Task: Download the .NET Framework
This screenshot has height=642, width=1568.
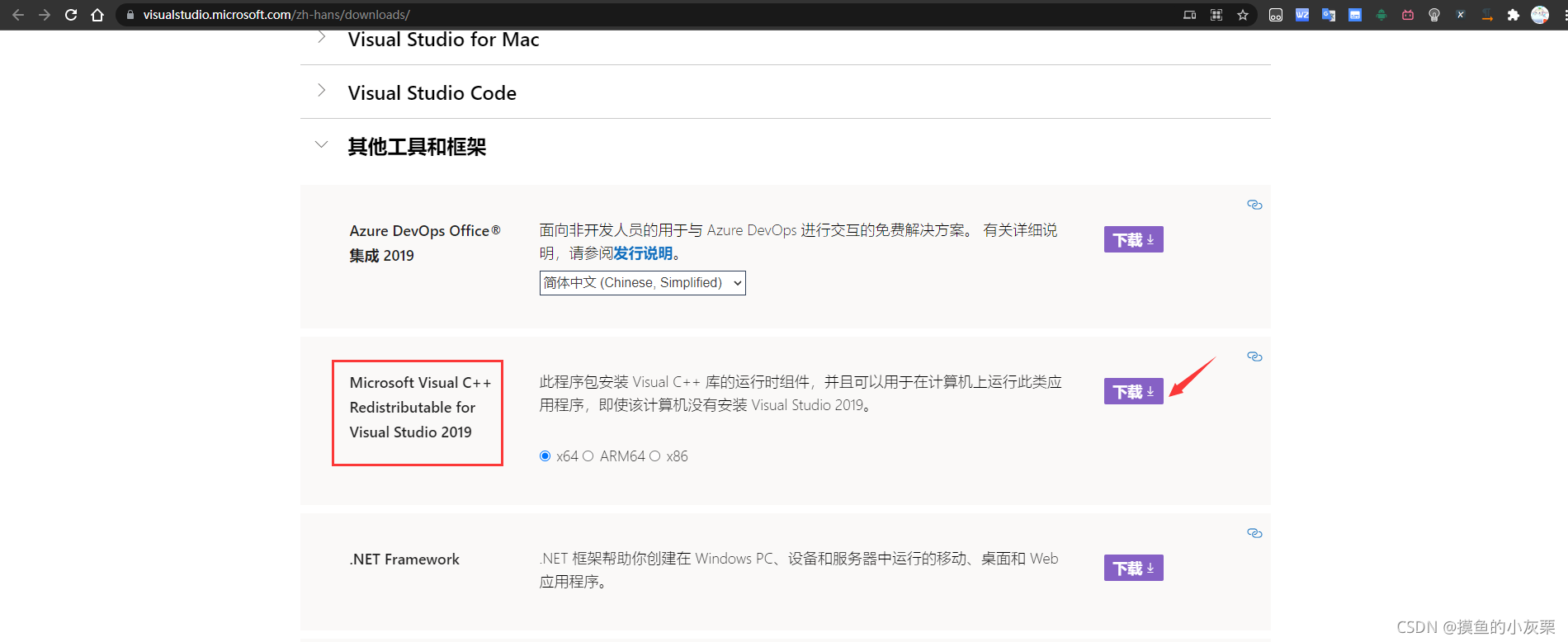Action: [x=1133, y=568]
